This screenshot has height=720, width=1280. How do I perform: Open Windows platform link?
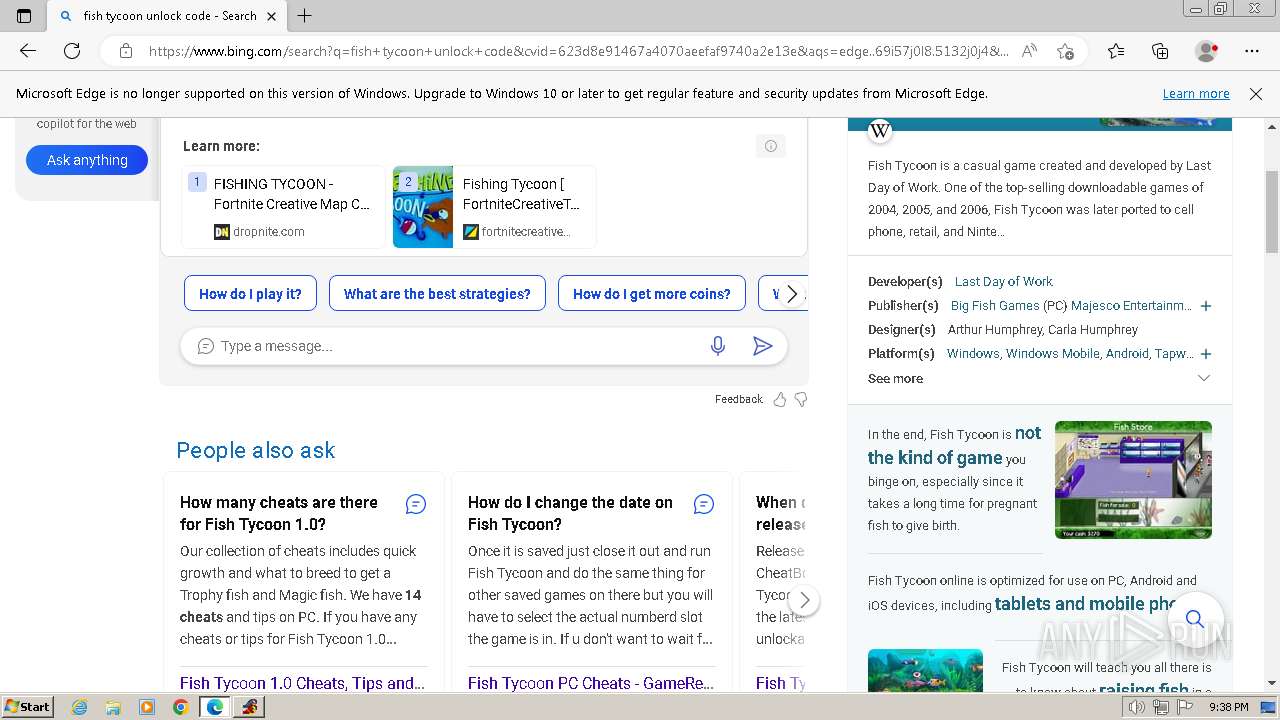973,354
